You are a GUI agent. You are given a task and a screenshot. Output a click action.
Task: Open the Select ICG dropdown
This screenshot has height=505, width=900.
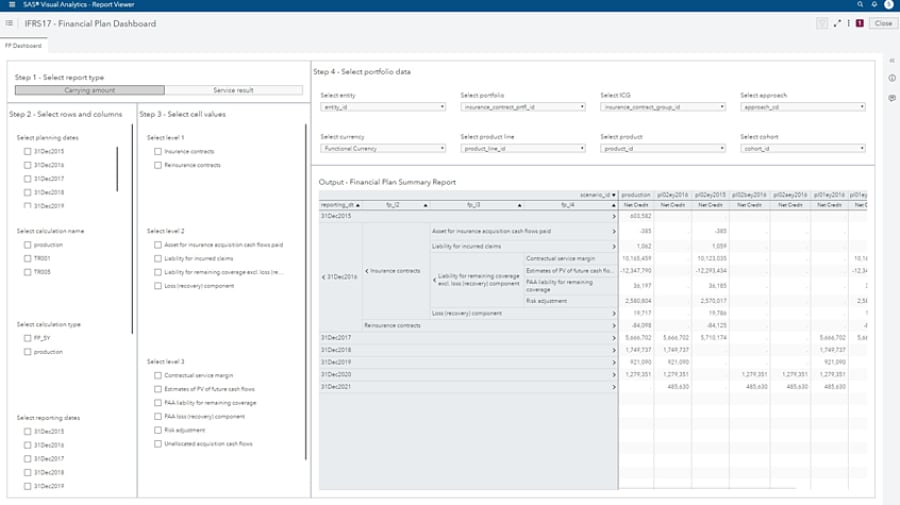[663, 107]
